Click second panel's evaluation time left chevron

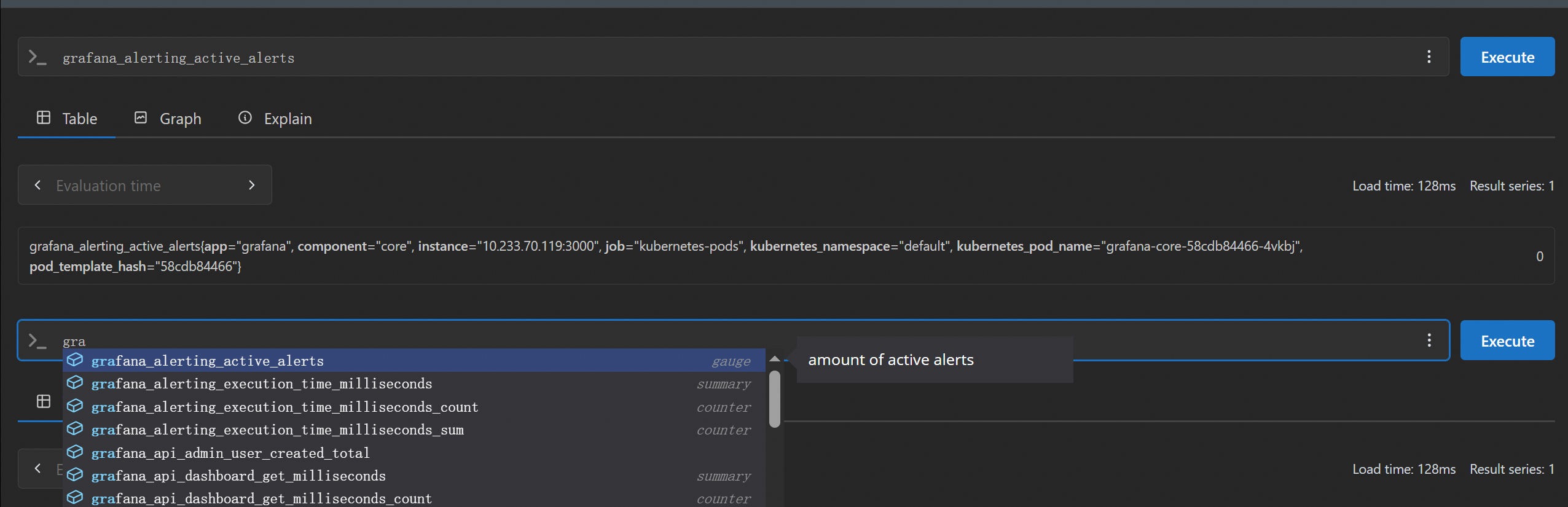(x=37, y=468)
